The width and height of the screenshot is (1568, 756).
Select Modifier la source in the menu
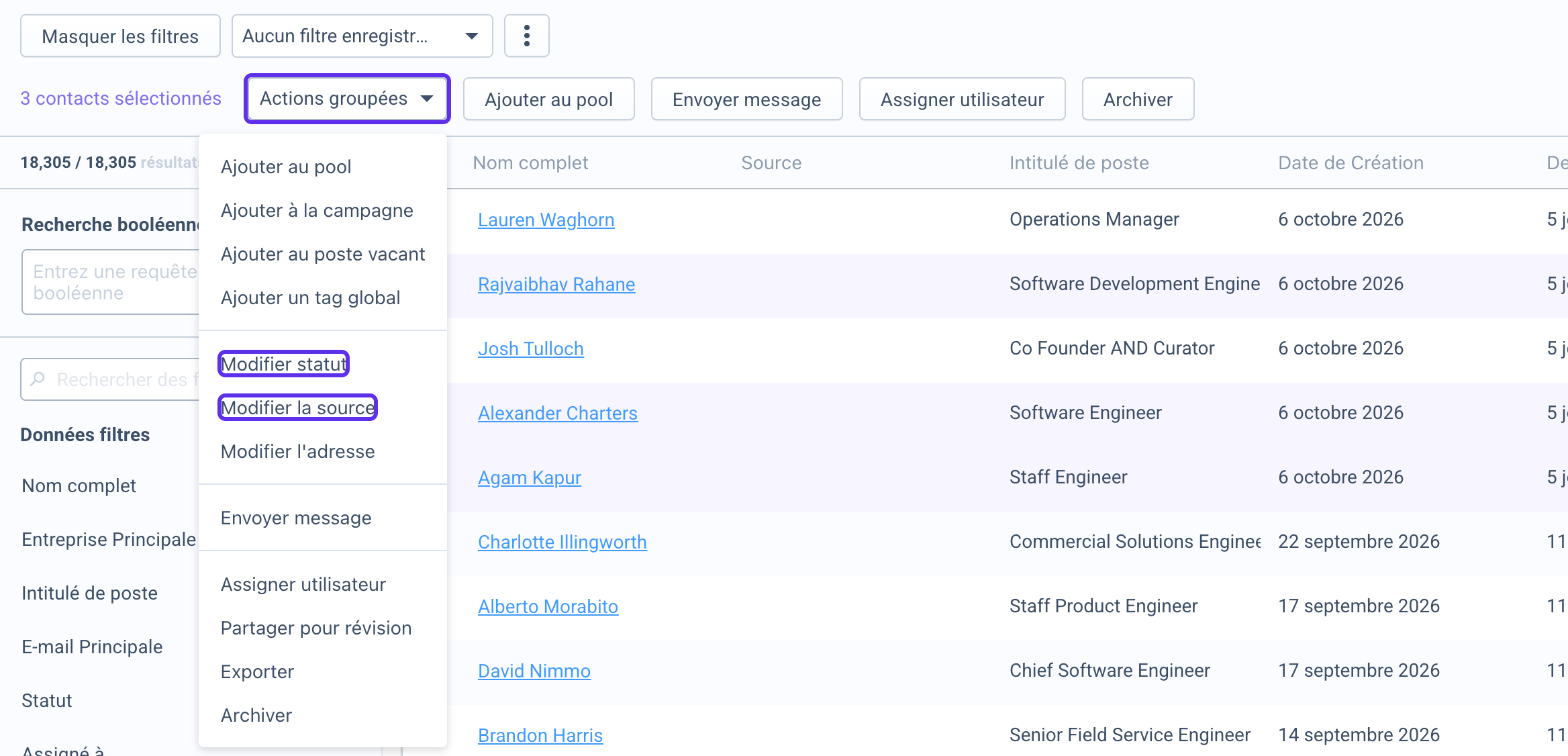pos(298,408)
